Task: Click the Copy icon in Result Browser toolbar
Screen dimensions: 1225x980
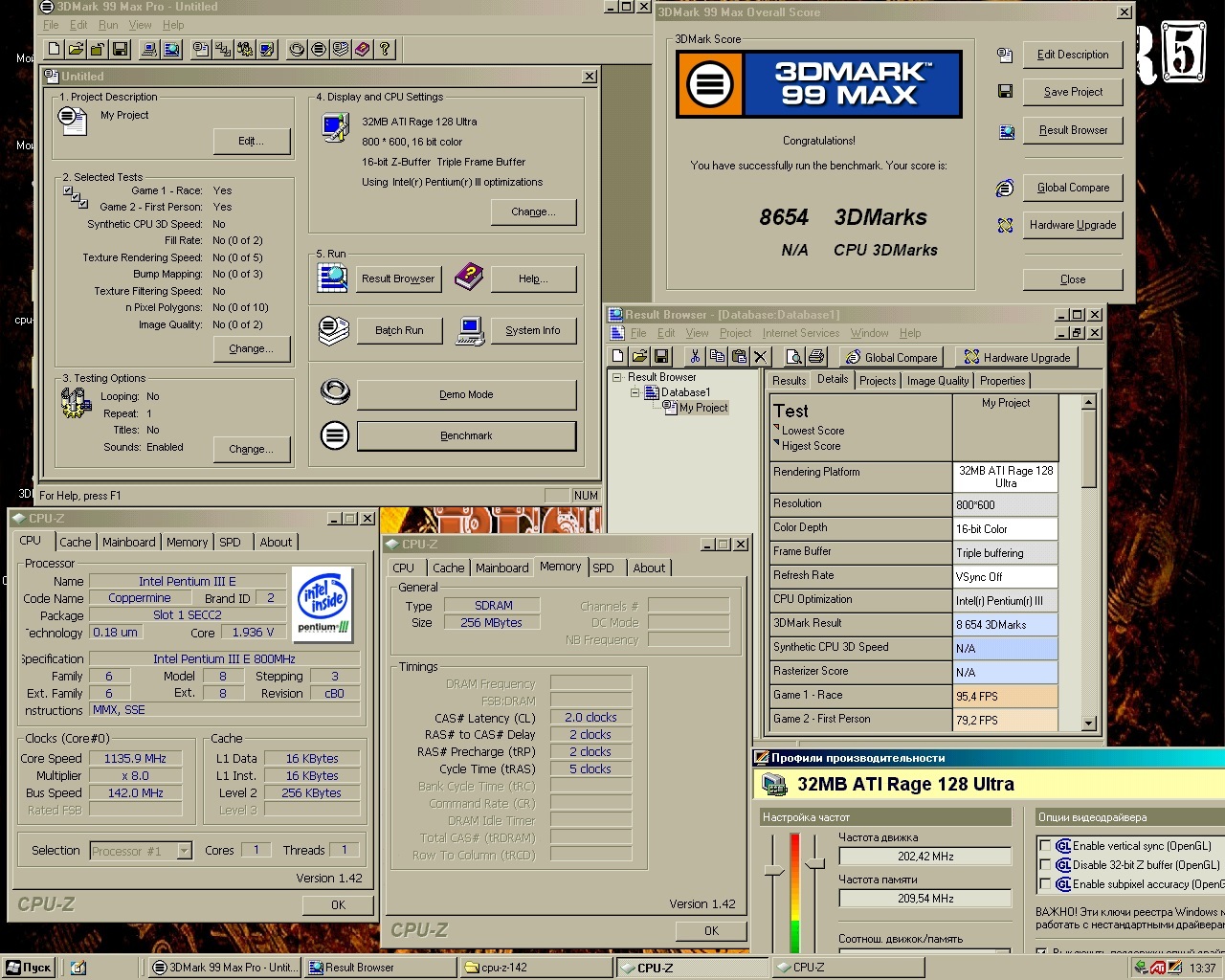Action: (717, 357)
